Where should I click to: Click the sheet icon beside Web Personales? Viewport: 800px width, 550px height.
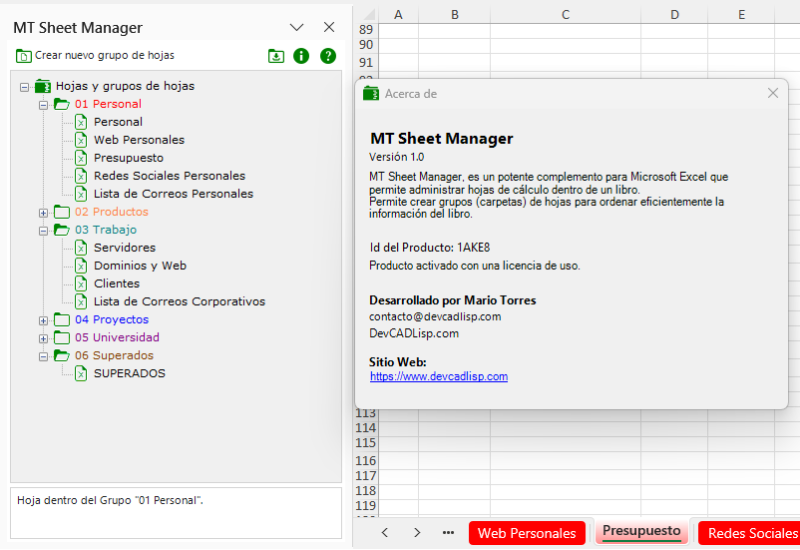click(x=81, y=140)
